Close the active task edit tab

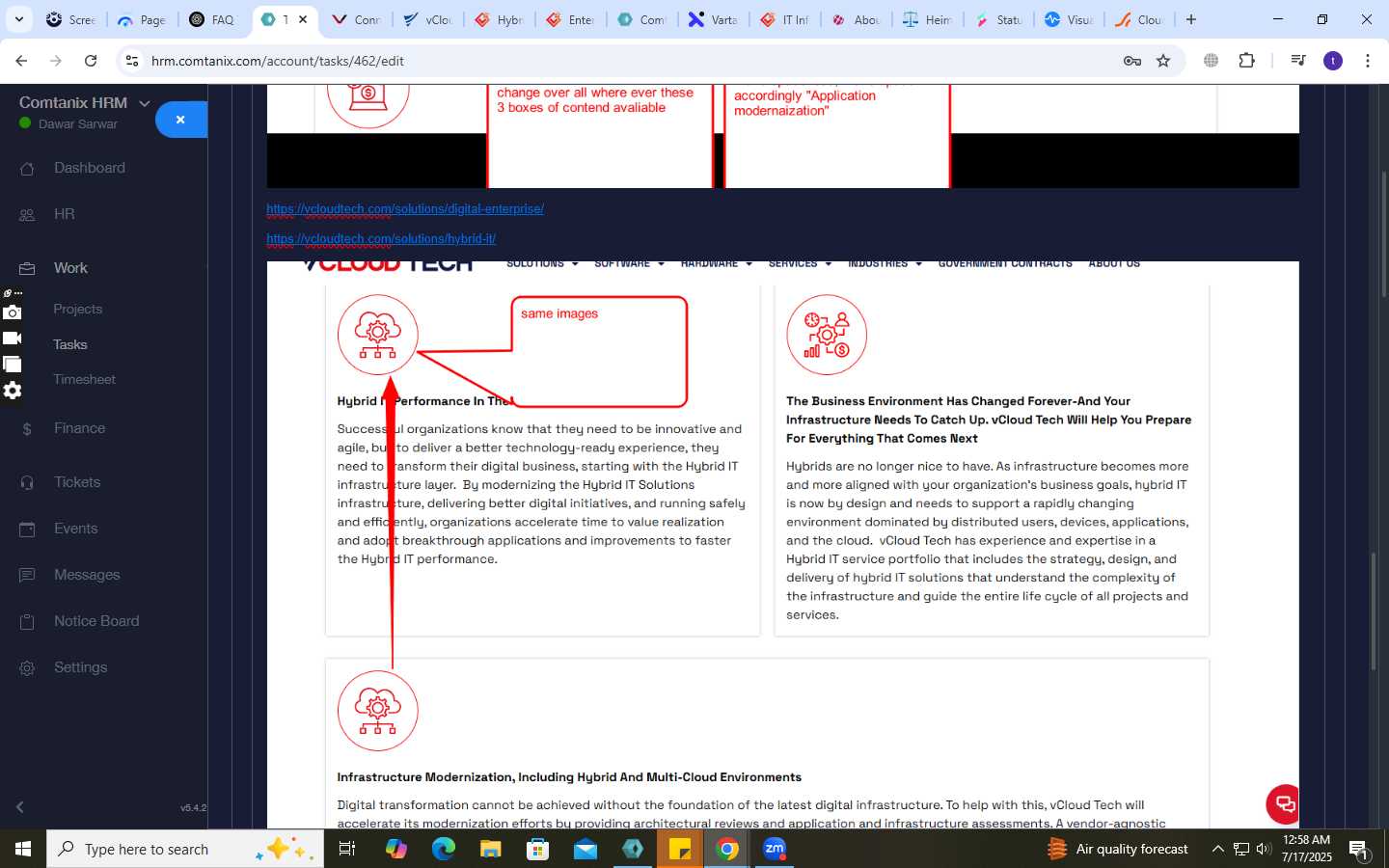click(303, 19)
